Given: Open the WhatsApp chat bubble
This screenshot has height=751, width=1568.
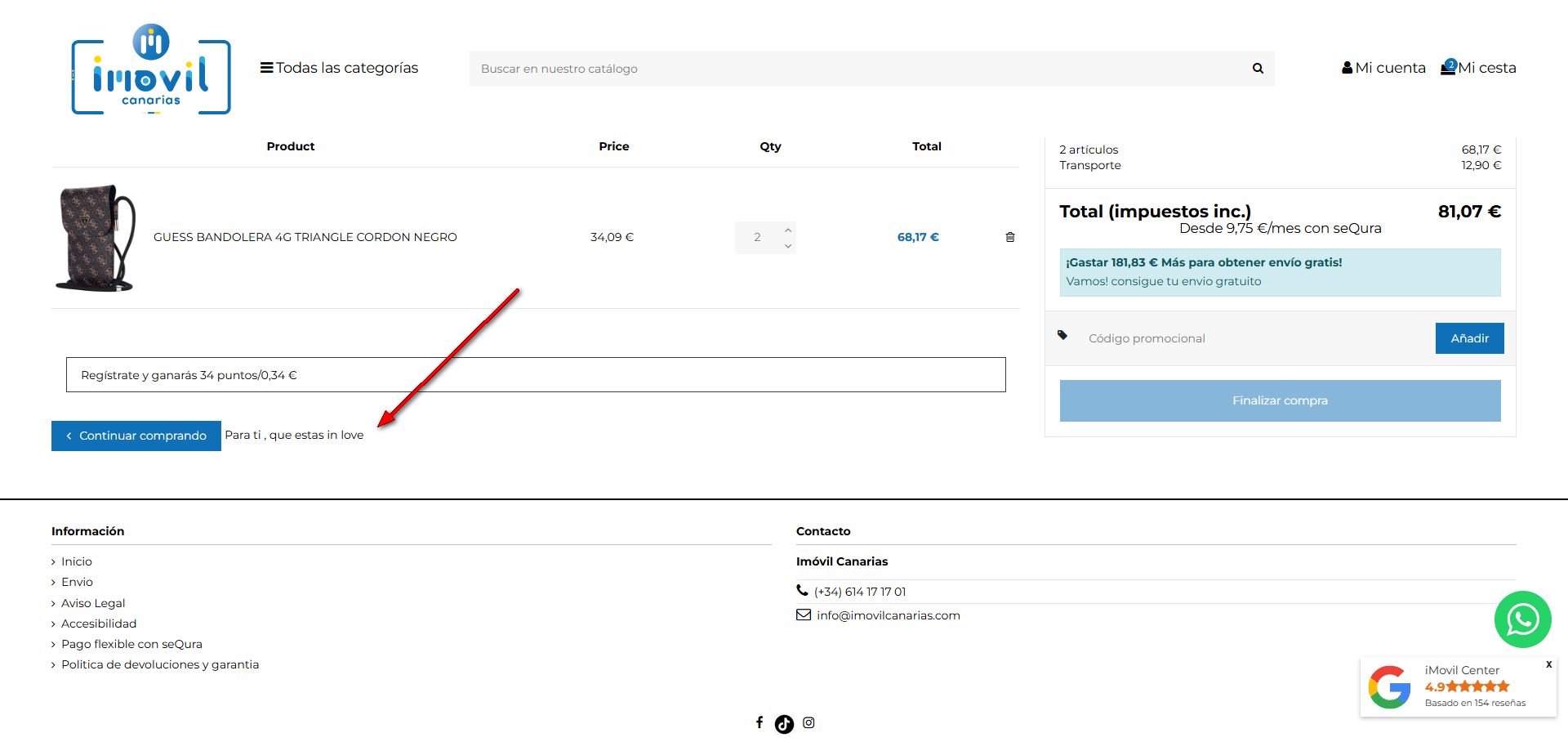Looking at the screenshot, I should 1522,619.
